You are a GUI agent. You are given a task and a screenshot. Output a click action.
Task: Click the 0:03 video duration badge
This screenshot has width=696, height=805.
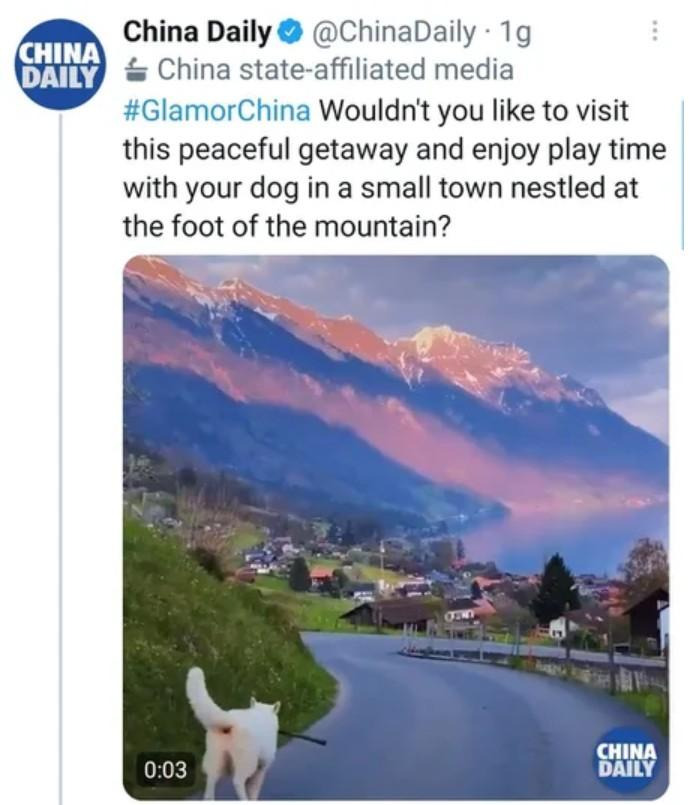coord(165,770)
